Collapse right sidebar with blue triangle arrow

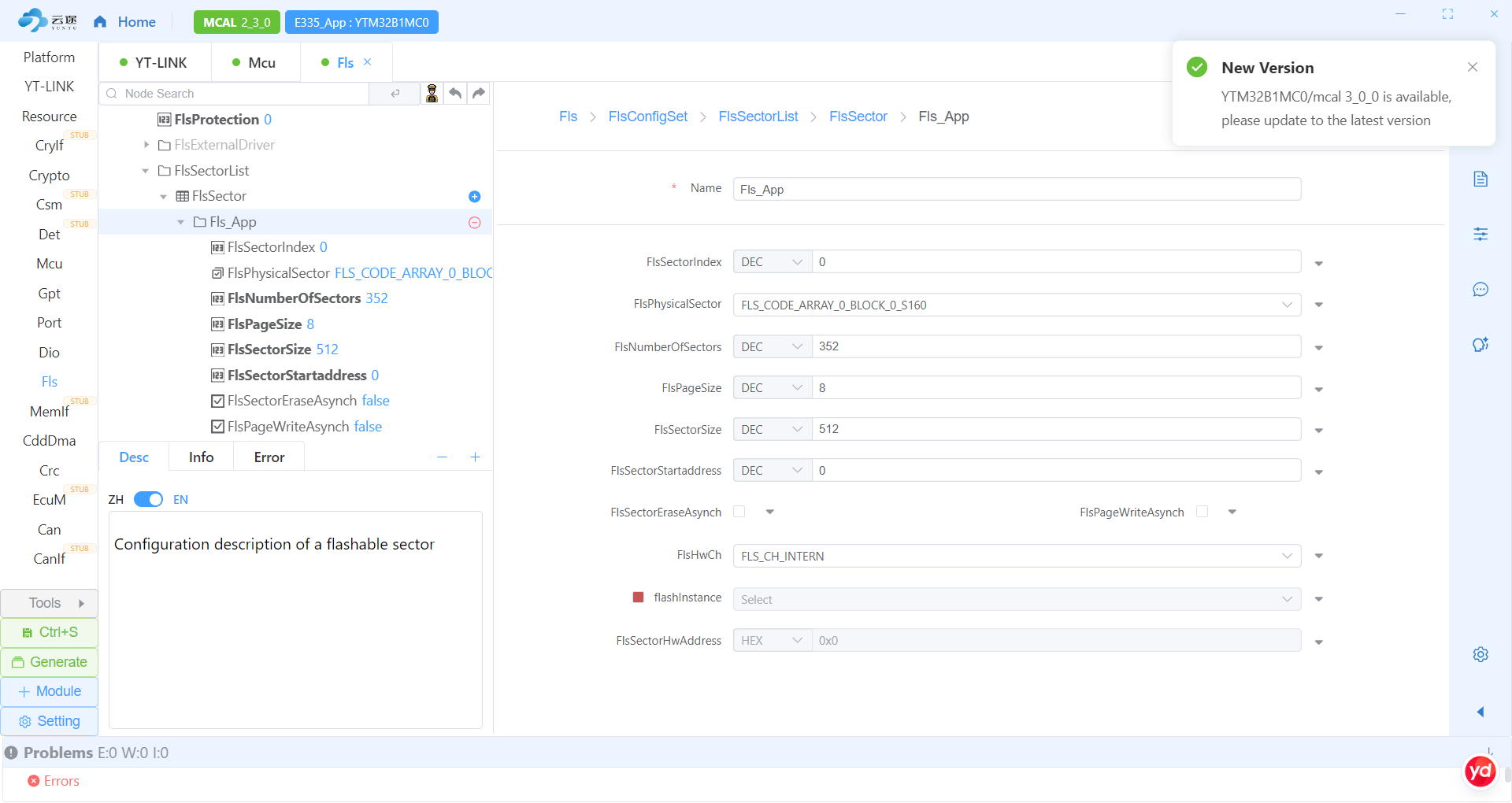pyautogui.click(x=1480, y=712)
